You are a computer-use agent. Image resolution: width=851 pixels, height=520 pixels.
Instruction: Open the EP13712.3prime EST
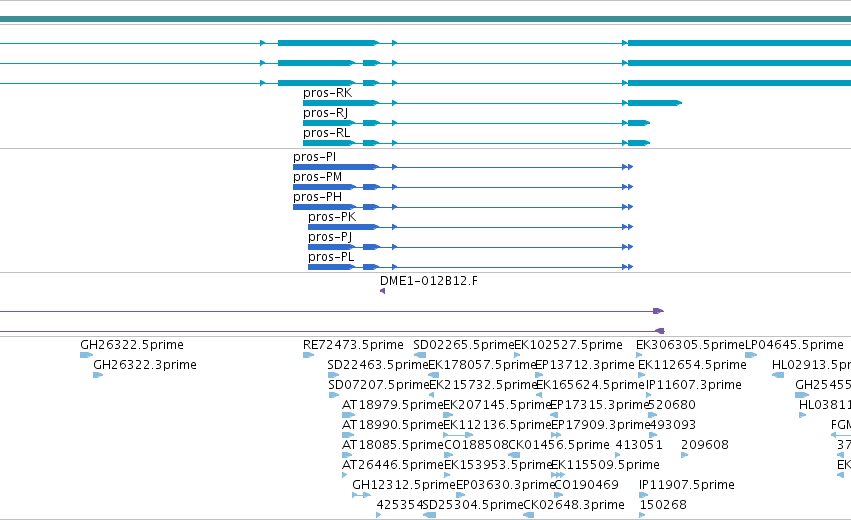coord(539,375)
